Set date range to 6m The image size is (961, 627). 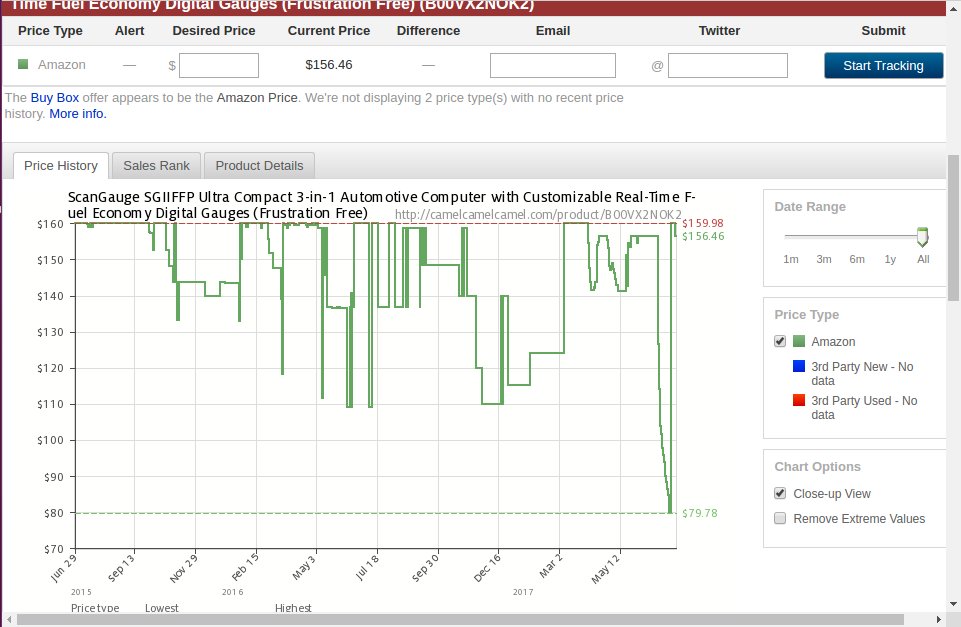(x=857, y=259)
